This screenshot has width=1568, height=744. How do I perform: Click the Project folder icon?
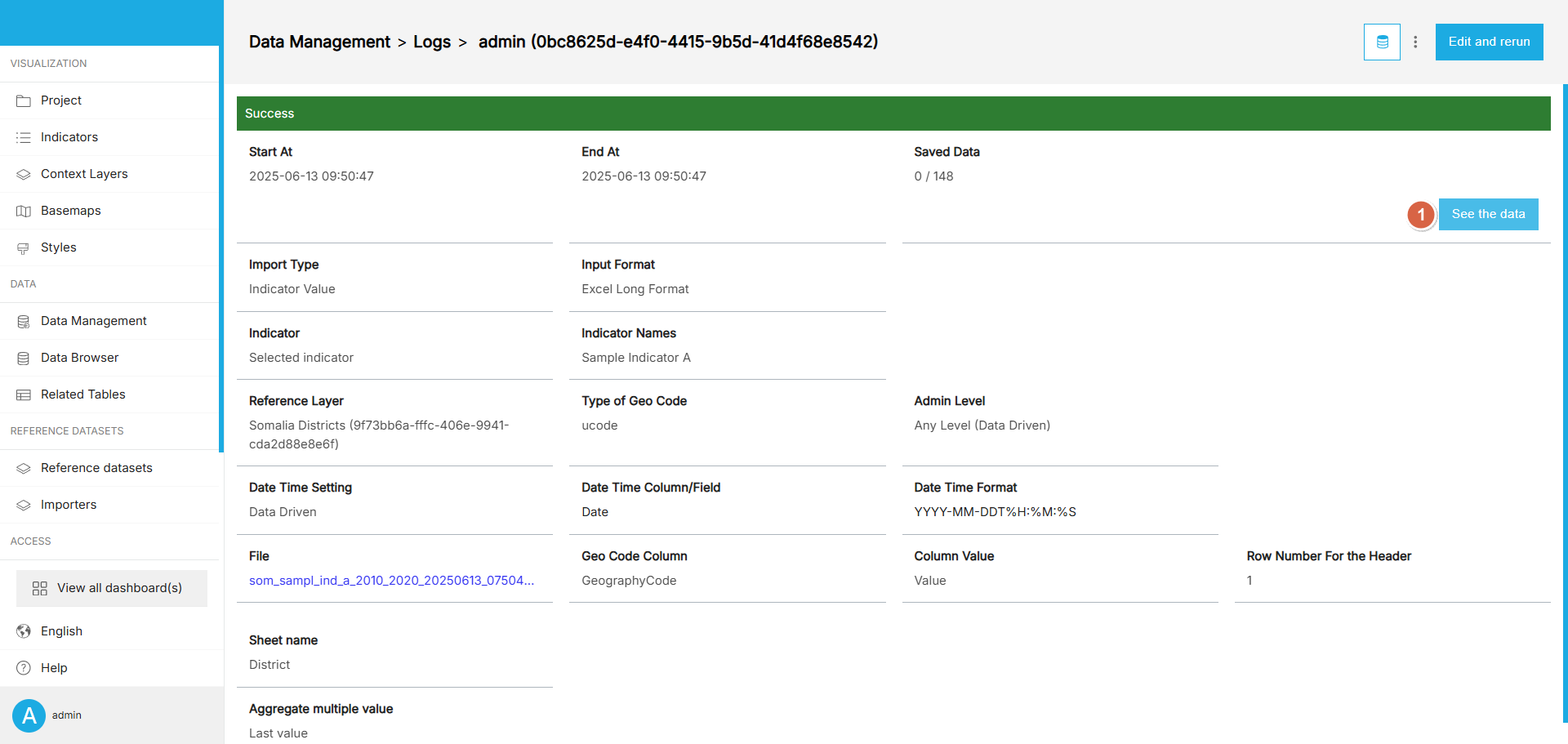tap(24, 100)
